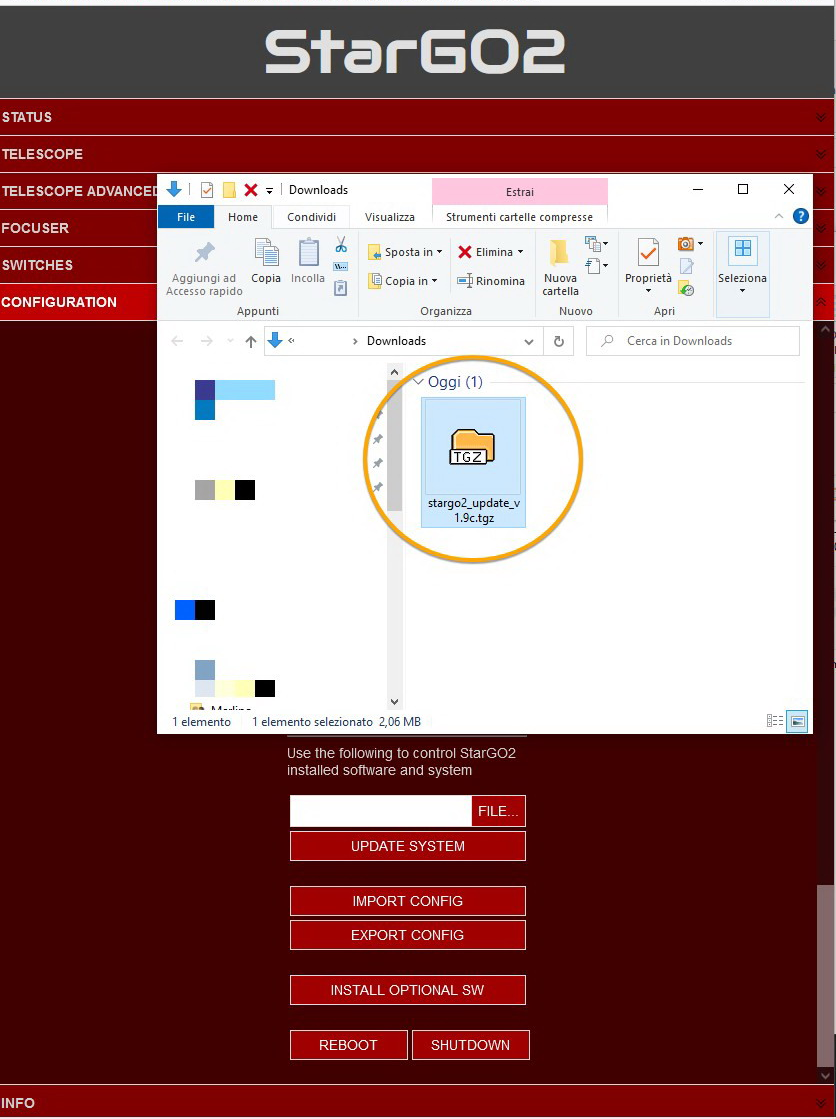Viewport: 836px width, 1119px height.
Task: Expand the STATUS section
Action: pos(417,117)
